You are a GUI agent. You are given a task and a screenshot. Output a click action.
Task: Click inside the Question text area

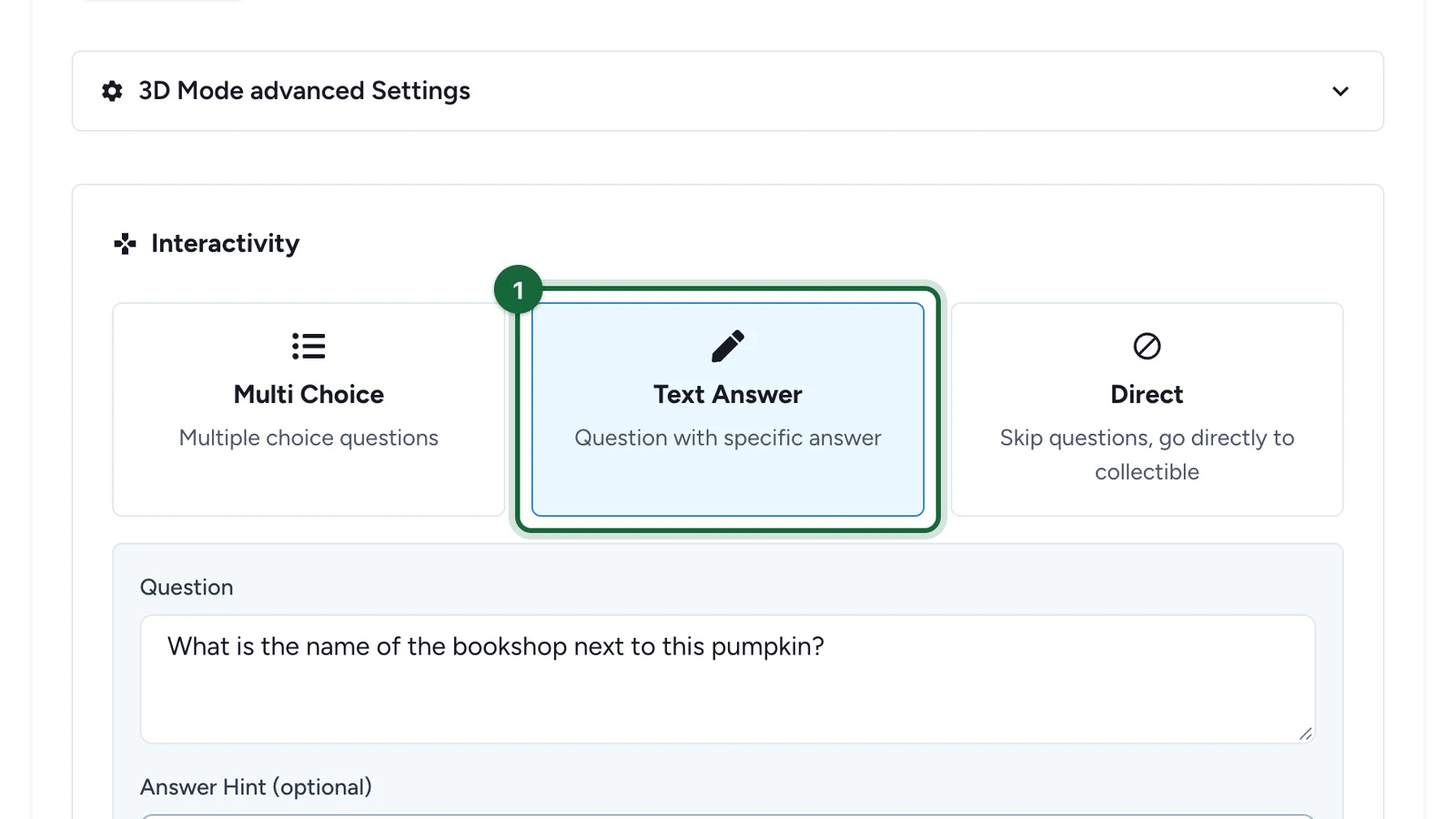tap(728, 679)
